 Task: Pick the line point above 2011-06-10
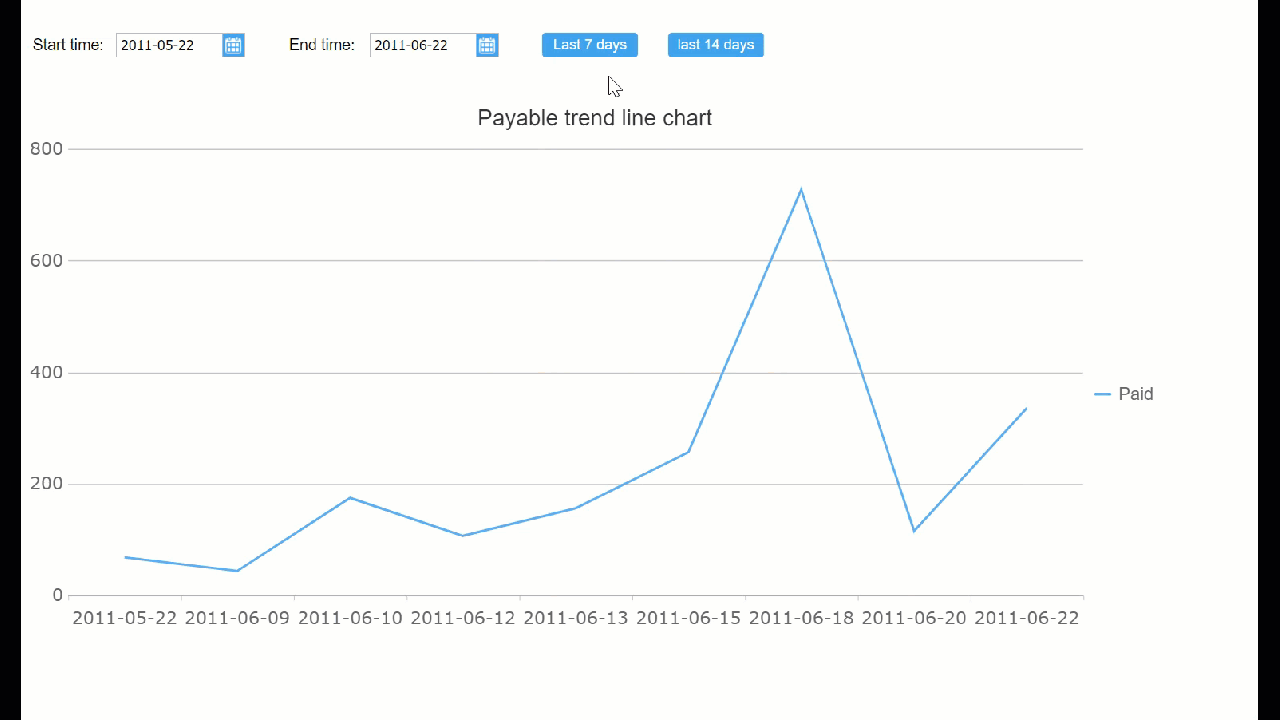[x=350, y=497]
